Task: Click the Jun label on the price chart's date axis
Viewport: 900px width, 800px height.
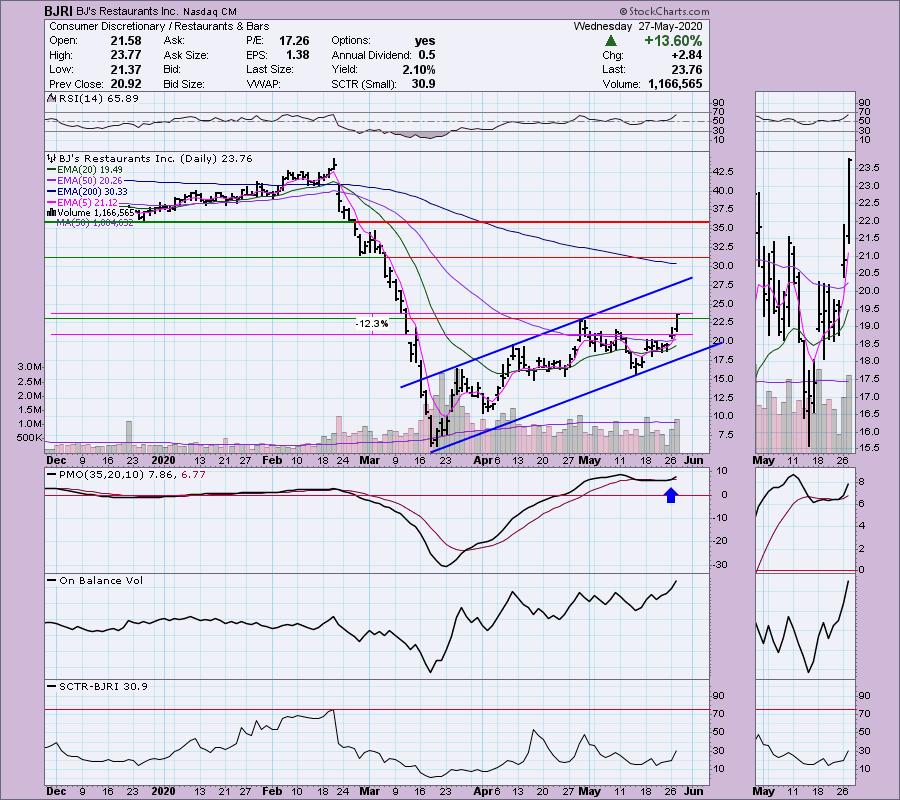Action: (x=693, y=460)
